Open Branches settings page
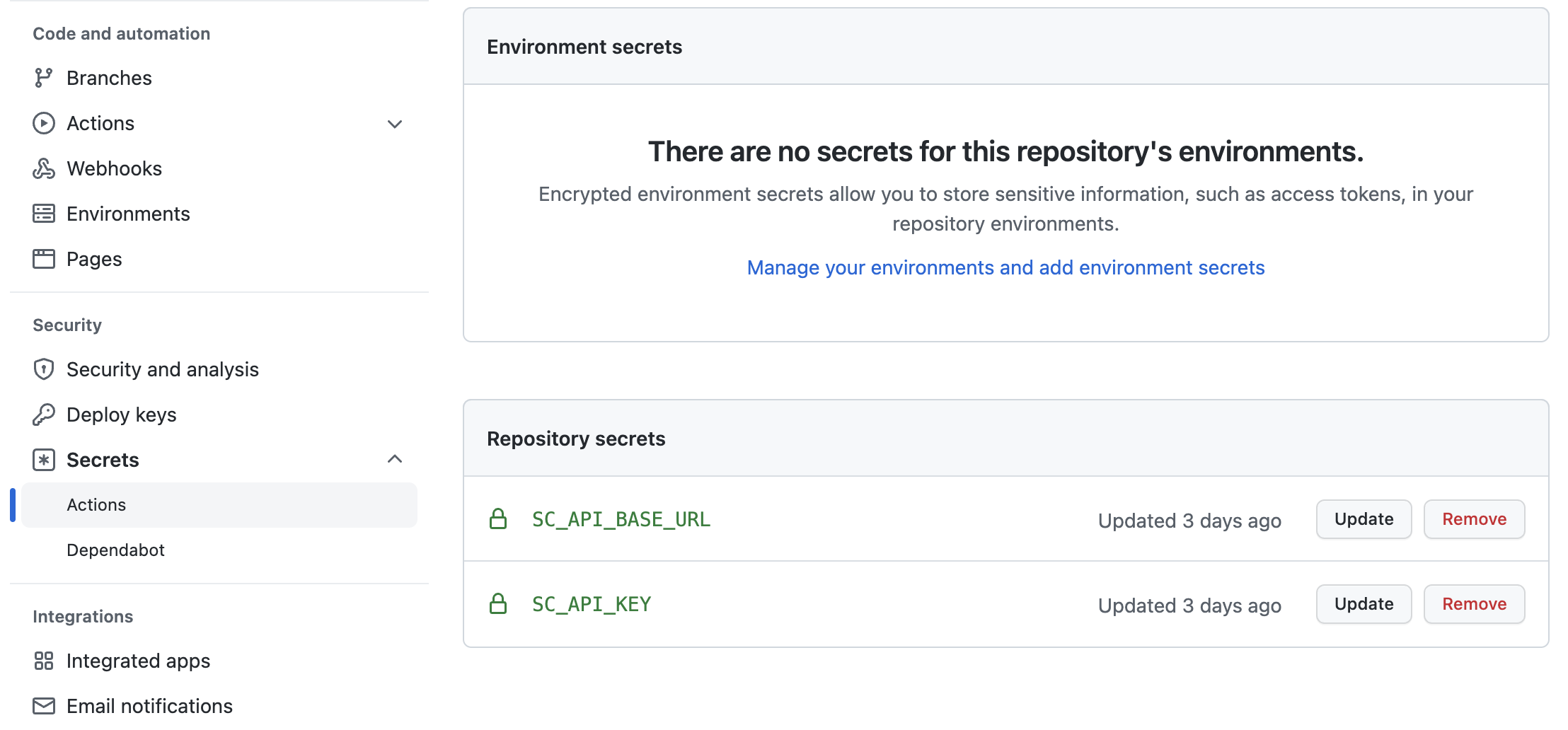1568x730 pixels. pos(110,78)
